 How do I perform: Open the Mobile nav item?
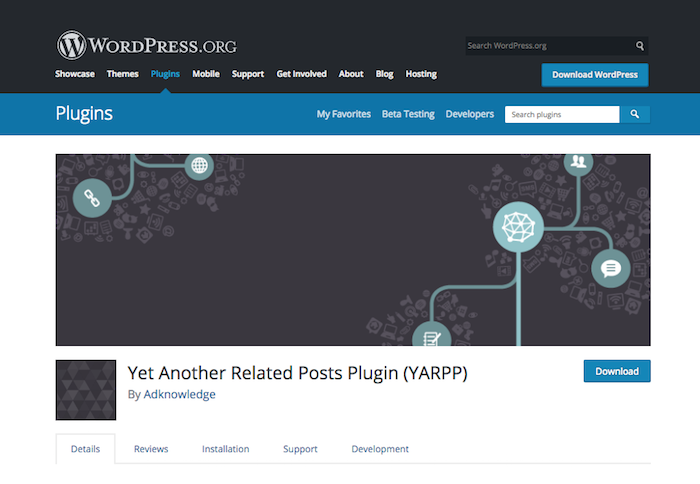[x=206, y=74]
